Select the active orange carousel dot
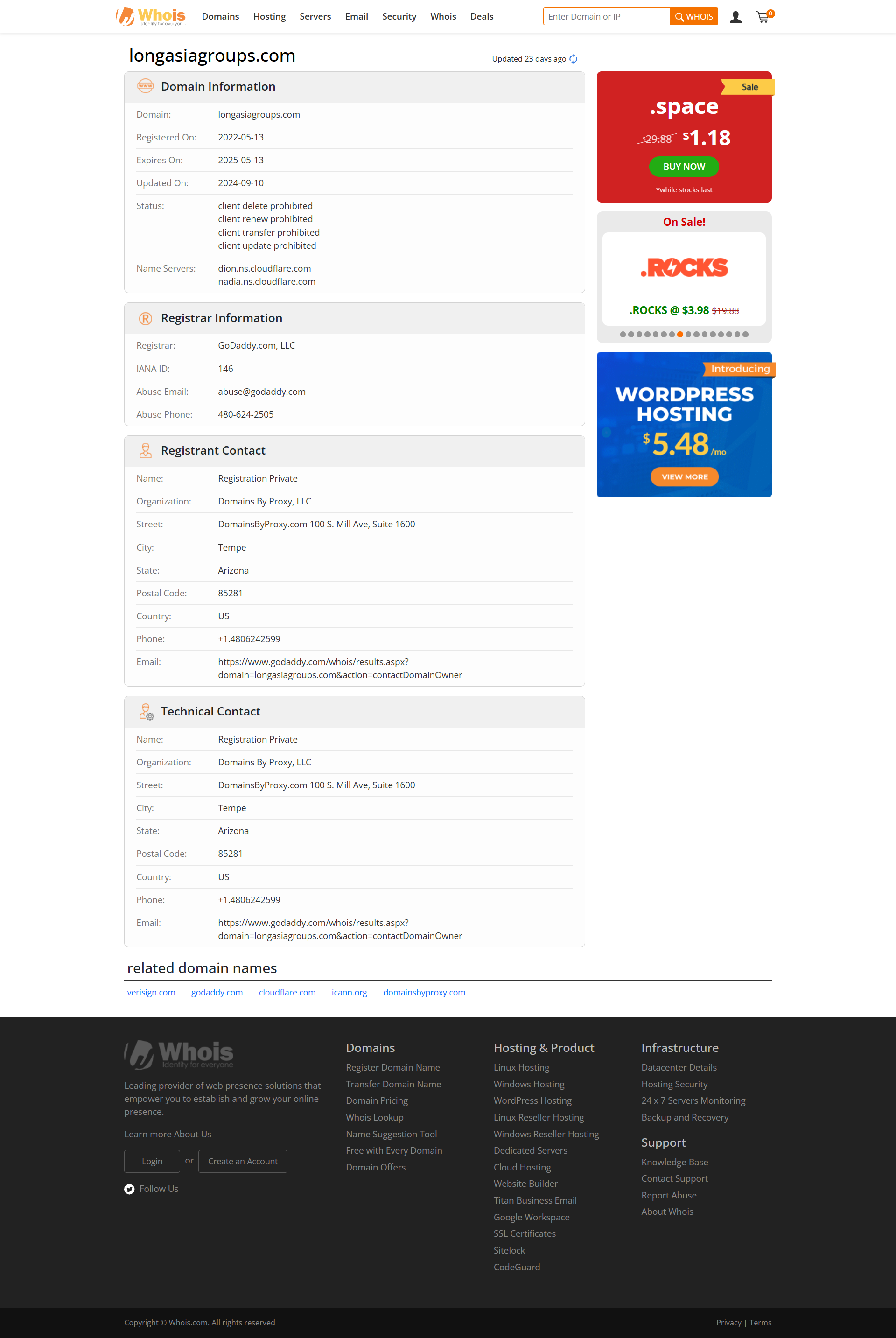Image resolution: width=896 pixels, height=1338 pixels. 680,334
